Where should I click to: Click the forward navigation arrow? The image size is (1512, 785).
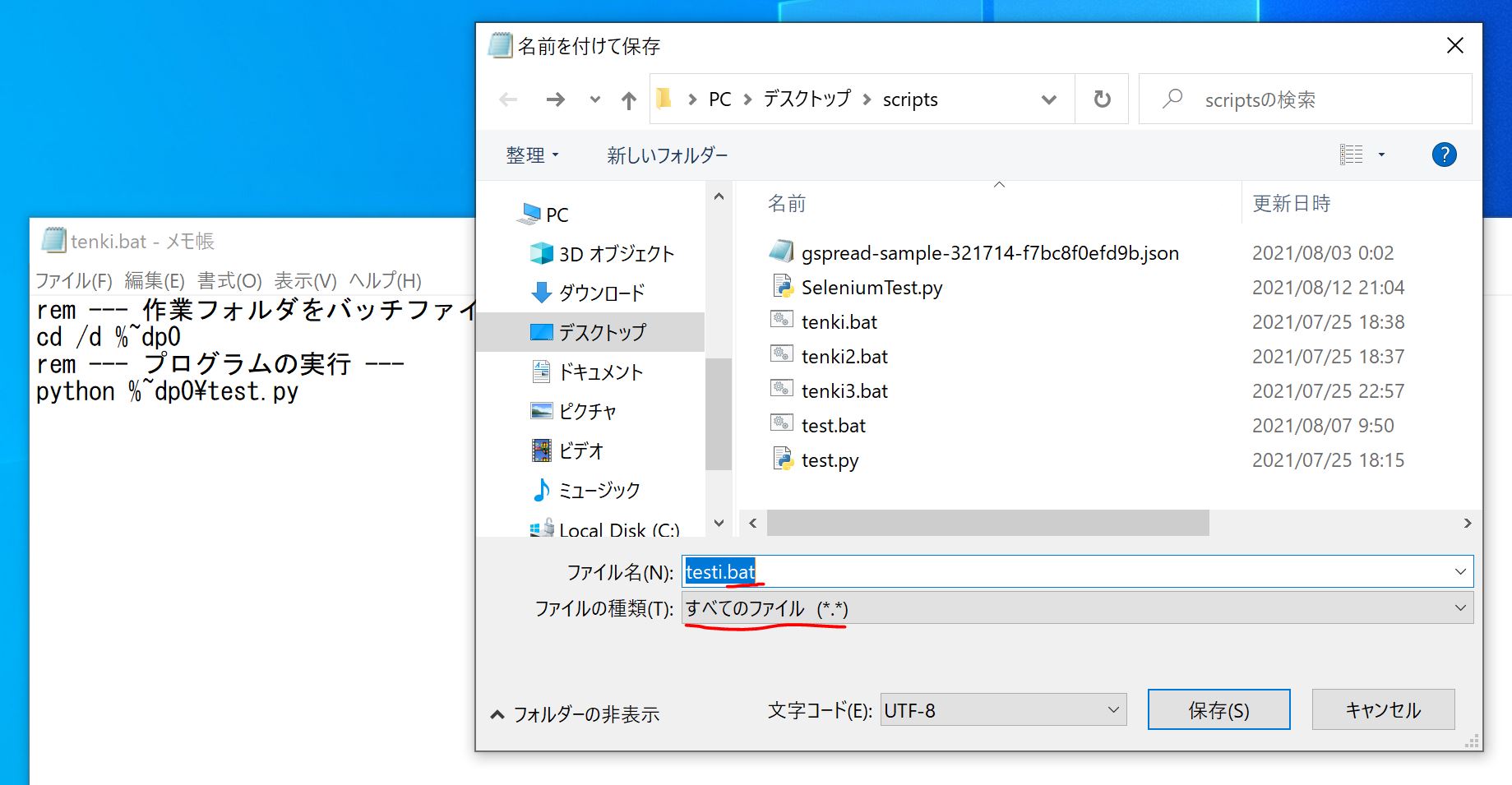[x=556, y=100]
